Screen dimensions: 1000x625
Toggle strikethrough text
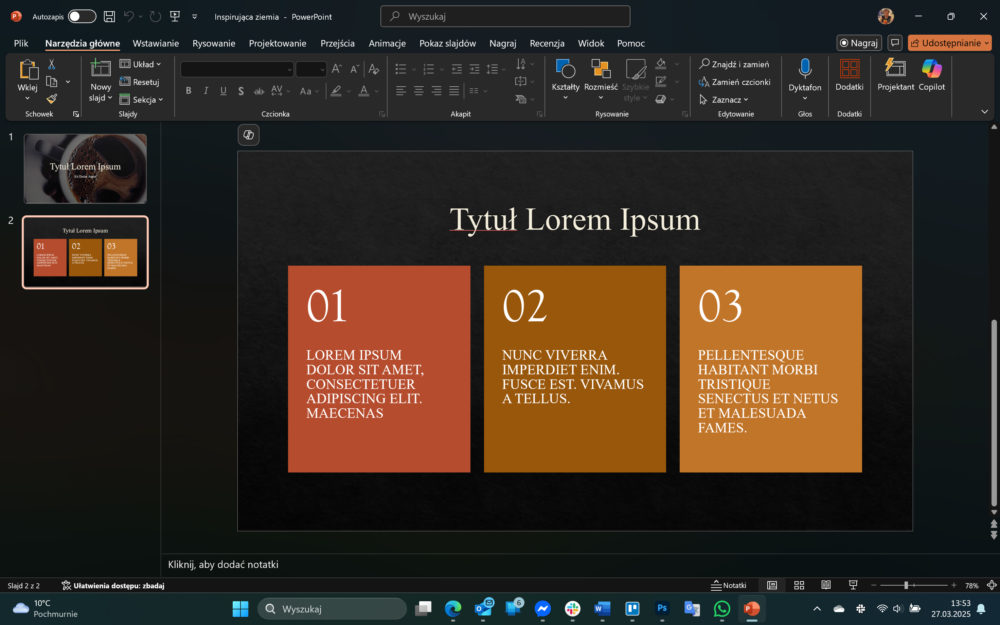point(259,91)
